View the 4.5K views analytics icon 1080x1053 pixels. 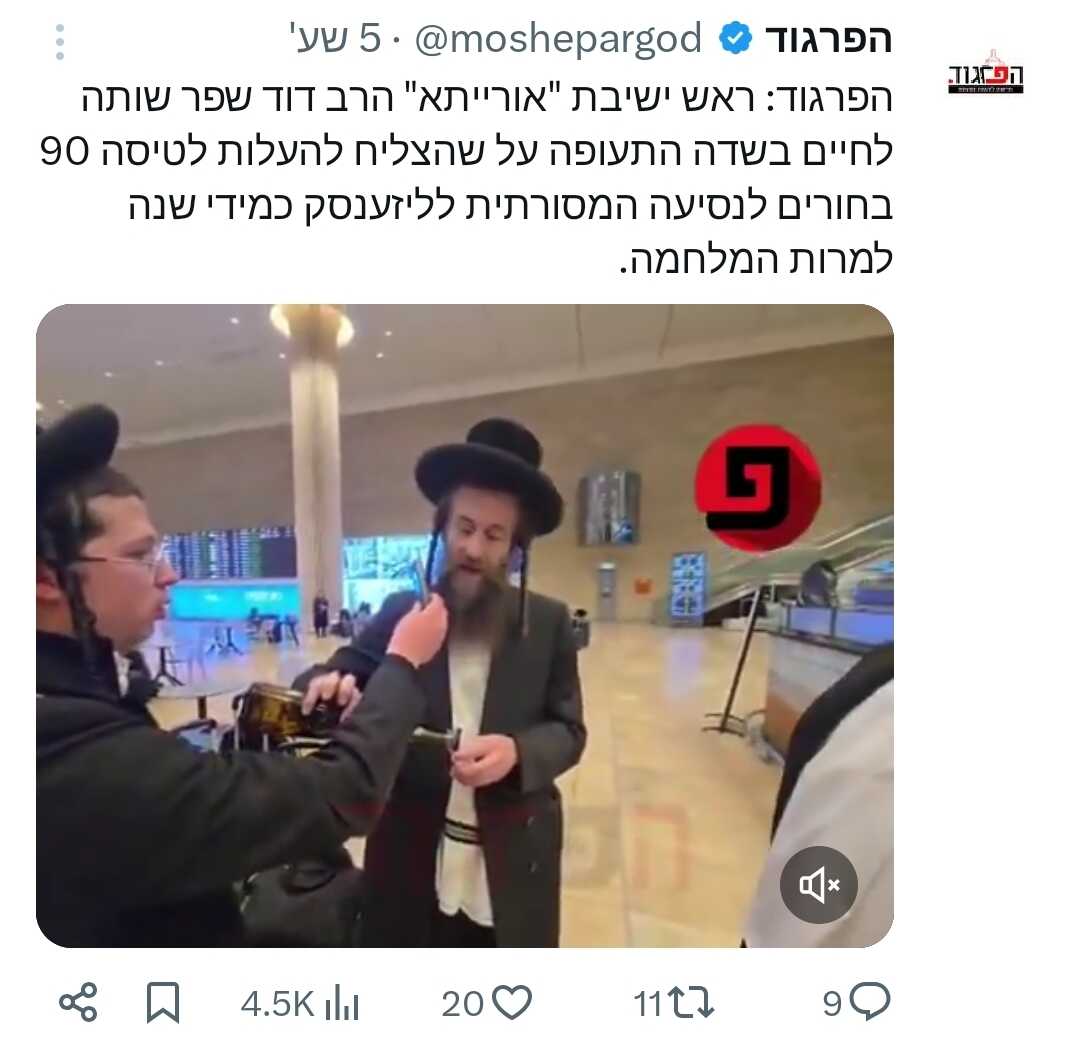click(342, 1003)
